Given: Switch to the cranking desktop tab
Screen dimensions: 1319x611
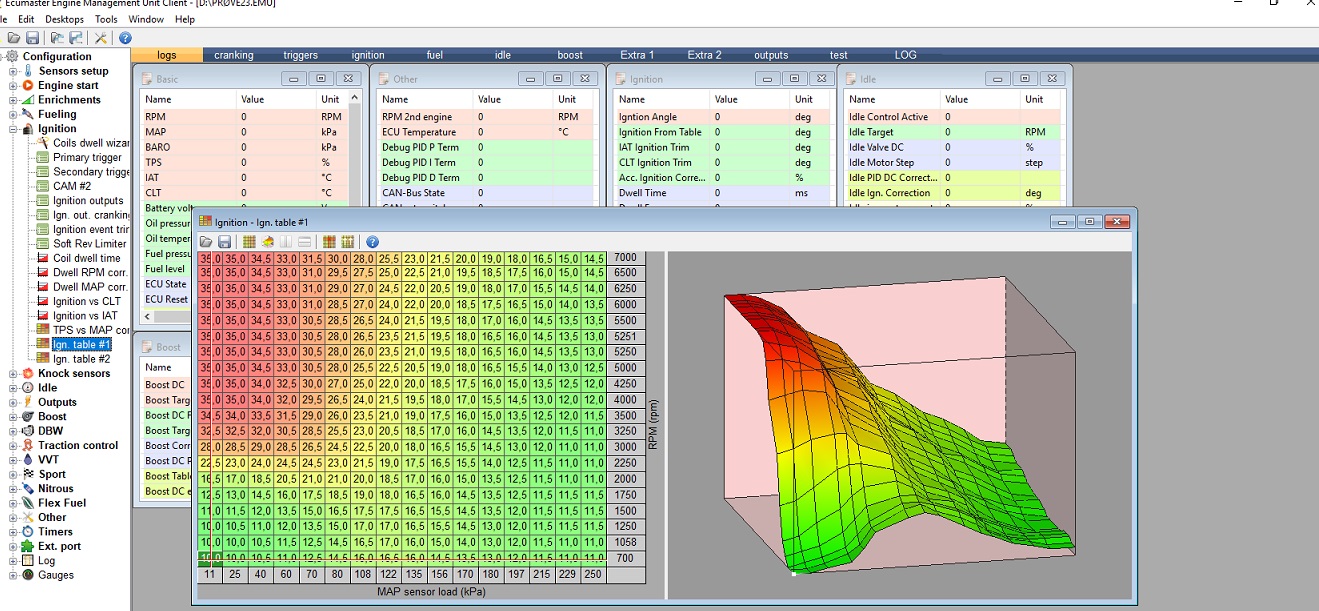Looking at the screenshot, I should coord(233,55).
